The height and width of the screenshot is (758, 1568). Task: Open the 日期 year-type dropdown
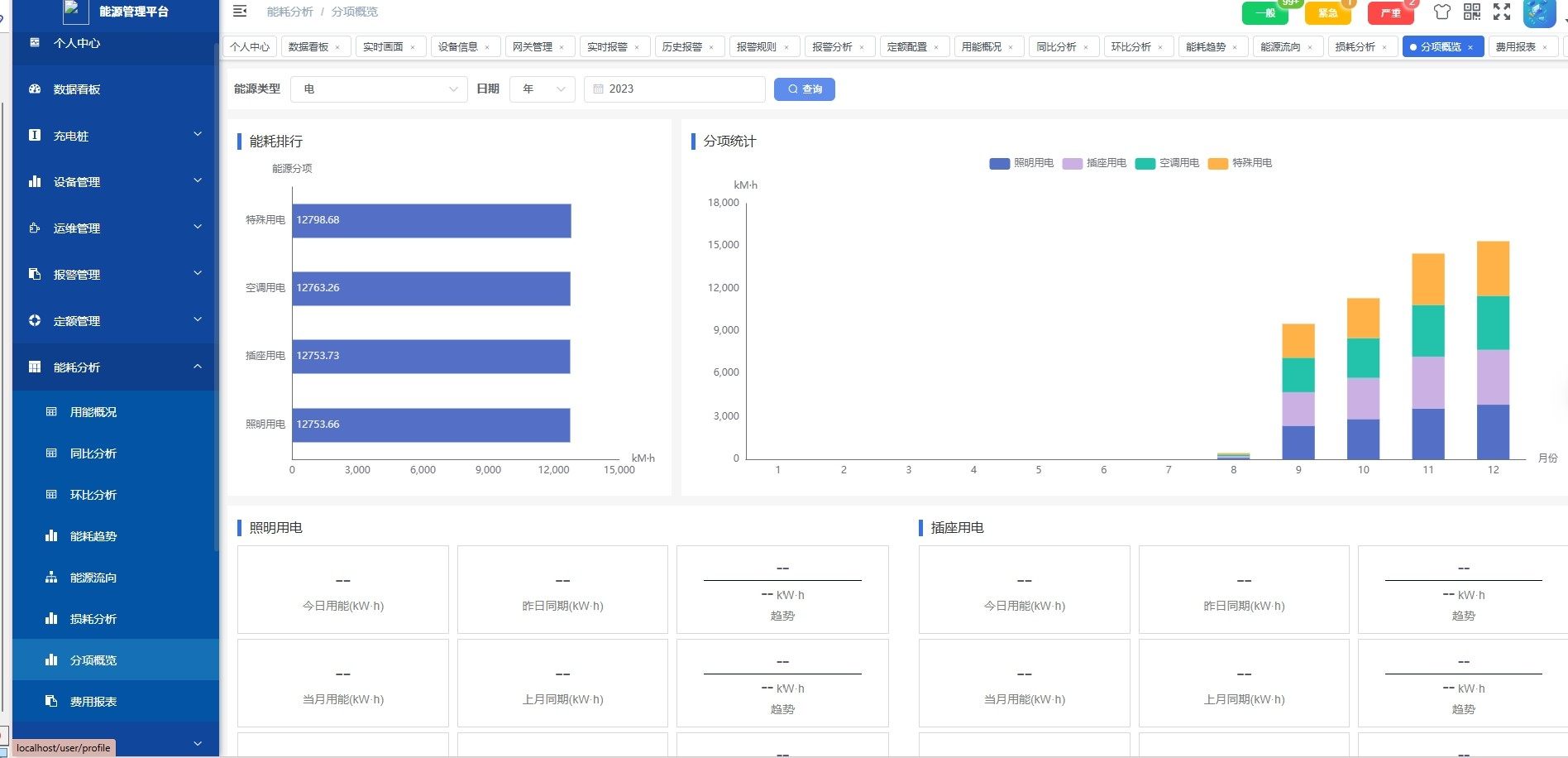coord(543,89)
